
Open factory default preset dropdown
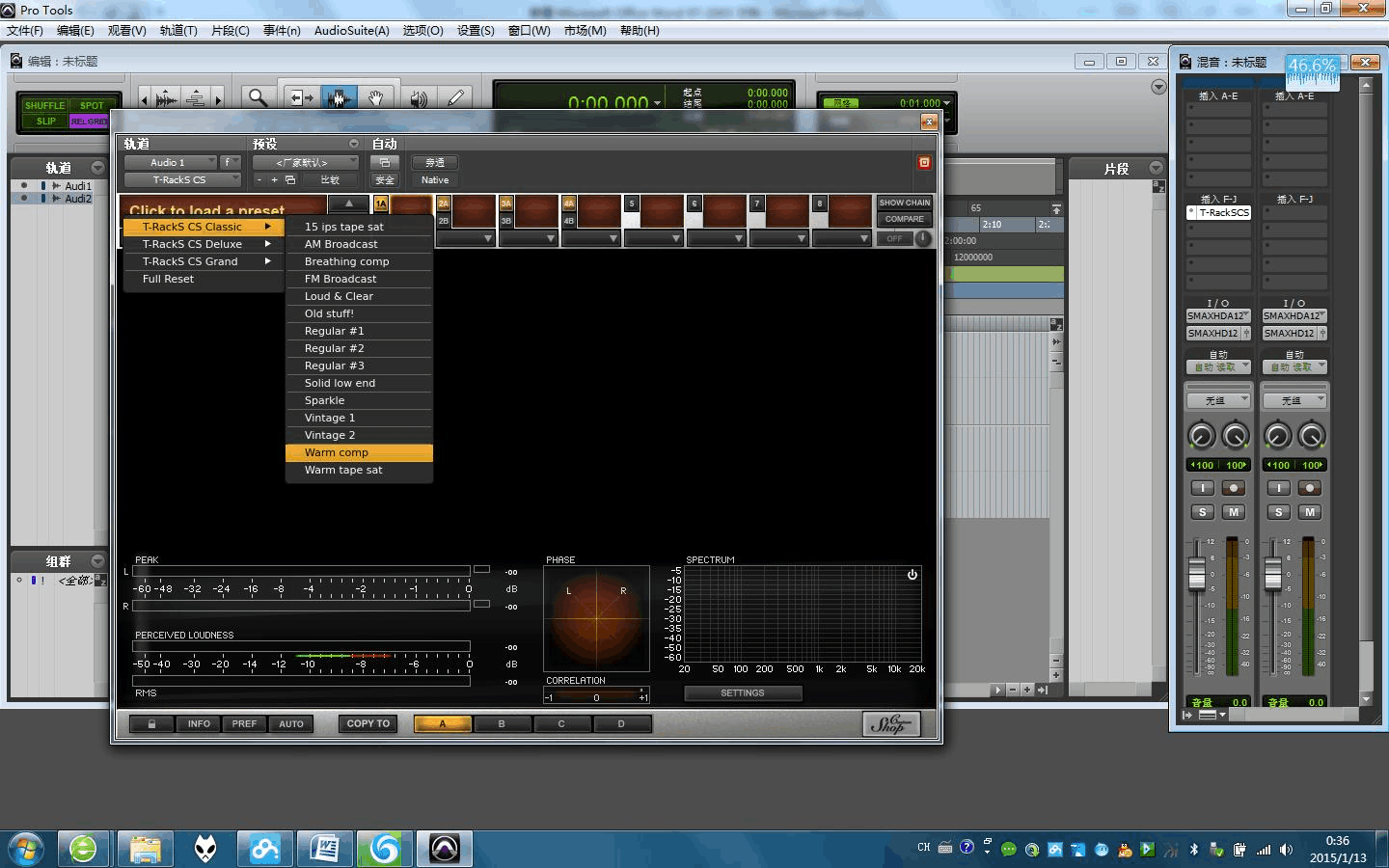305,163
